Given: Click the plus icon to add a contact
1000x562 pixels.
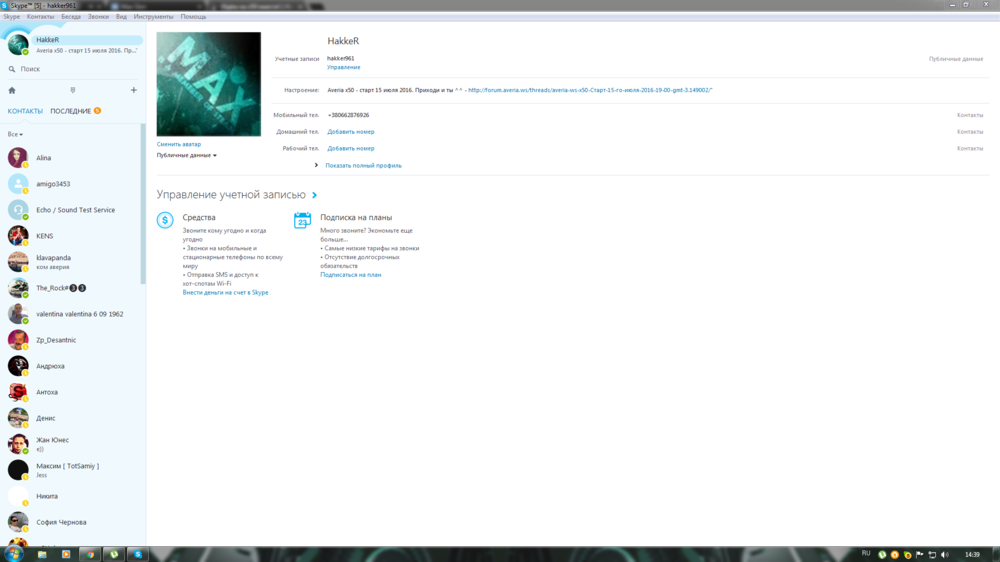Looking at the screenshot, I should point(134,90).
